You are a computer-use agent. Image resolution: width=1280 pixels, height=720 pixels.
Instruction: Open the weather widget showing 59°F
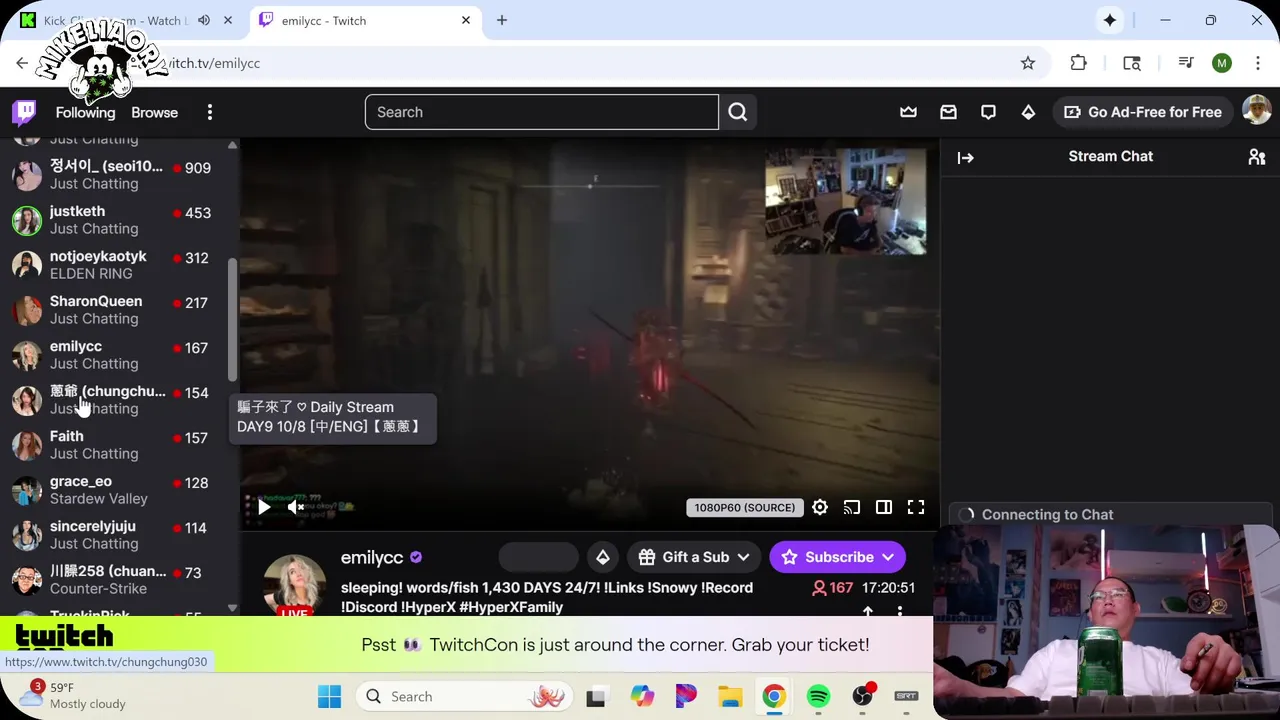coord(75,695)
